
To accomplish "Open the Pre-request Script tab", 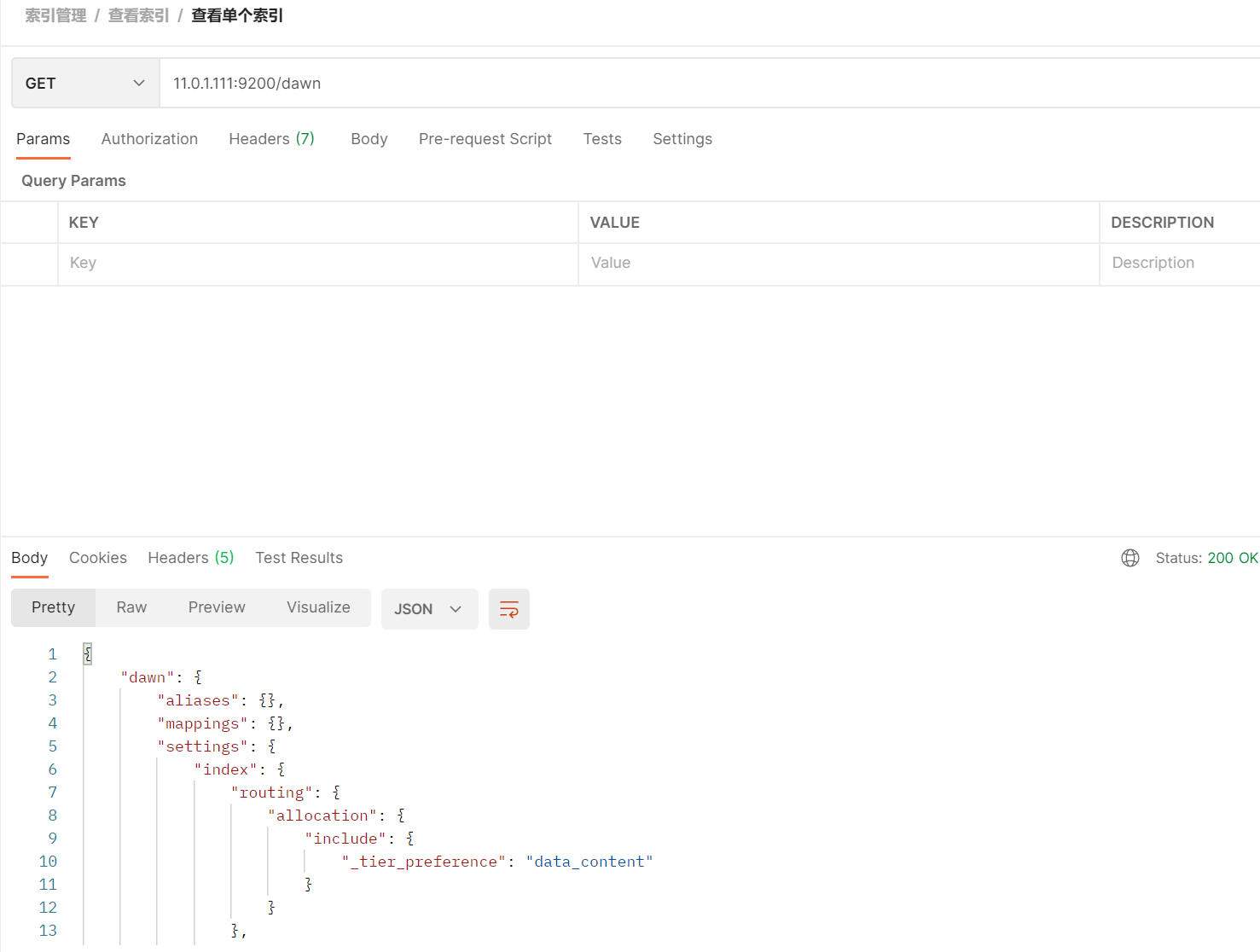I will (x=485, y=139).
